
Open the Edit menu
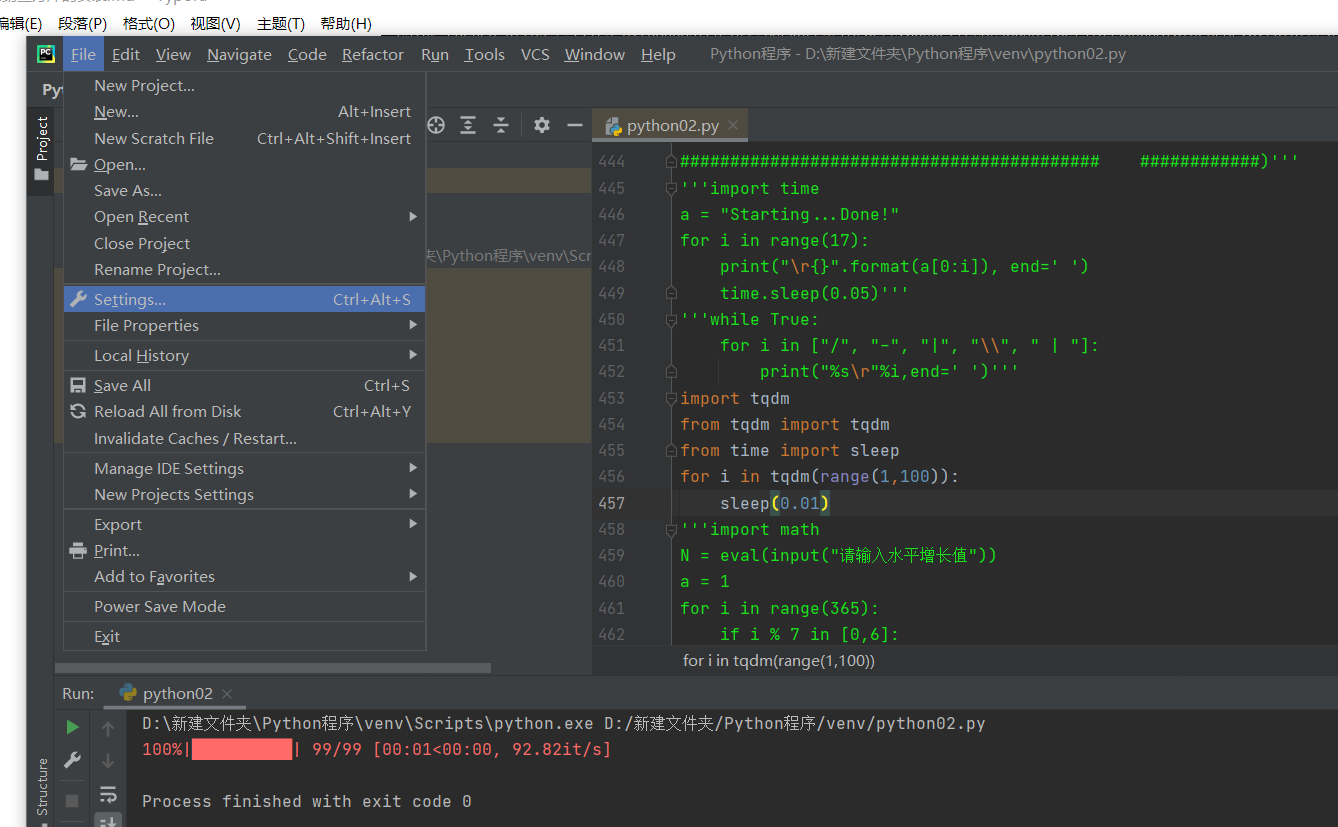click(x=126, y=54)
